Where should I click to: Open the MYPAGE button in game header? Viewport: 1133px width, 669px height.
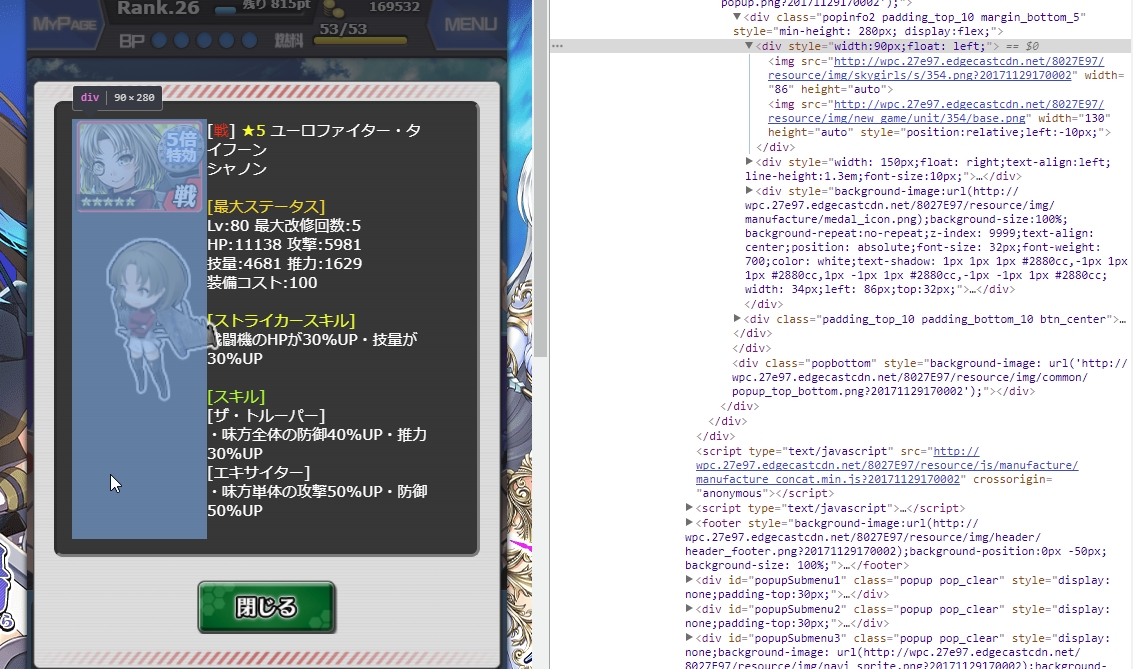64,25
